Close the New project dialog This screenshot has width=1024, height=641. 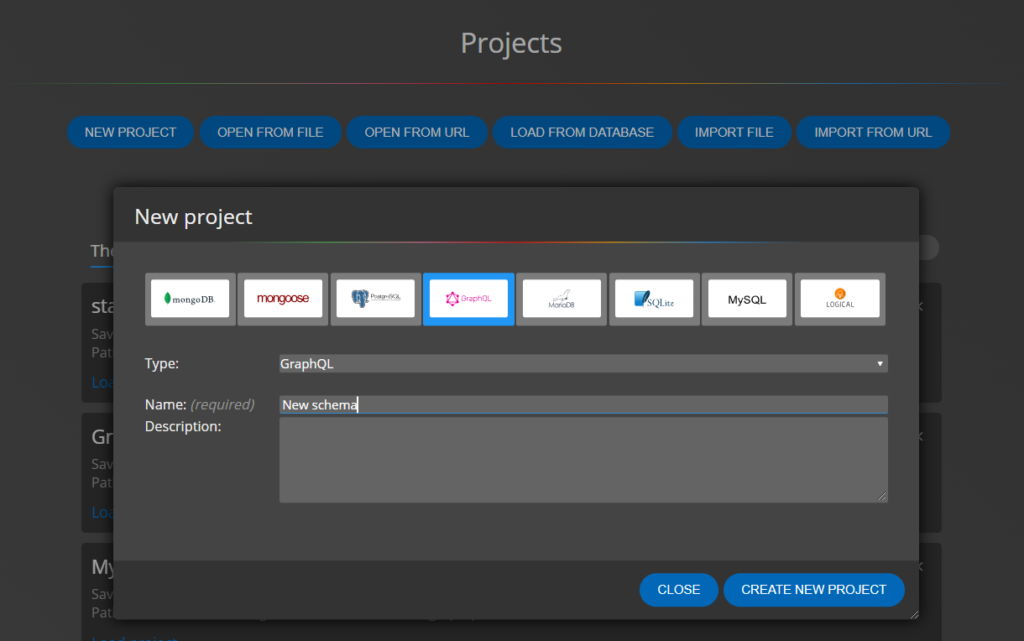pyautogui.click(x=679, y=590)
